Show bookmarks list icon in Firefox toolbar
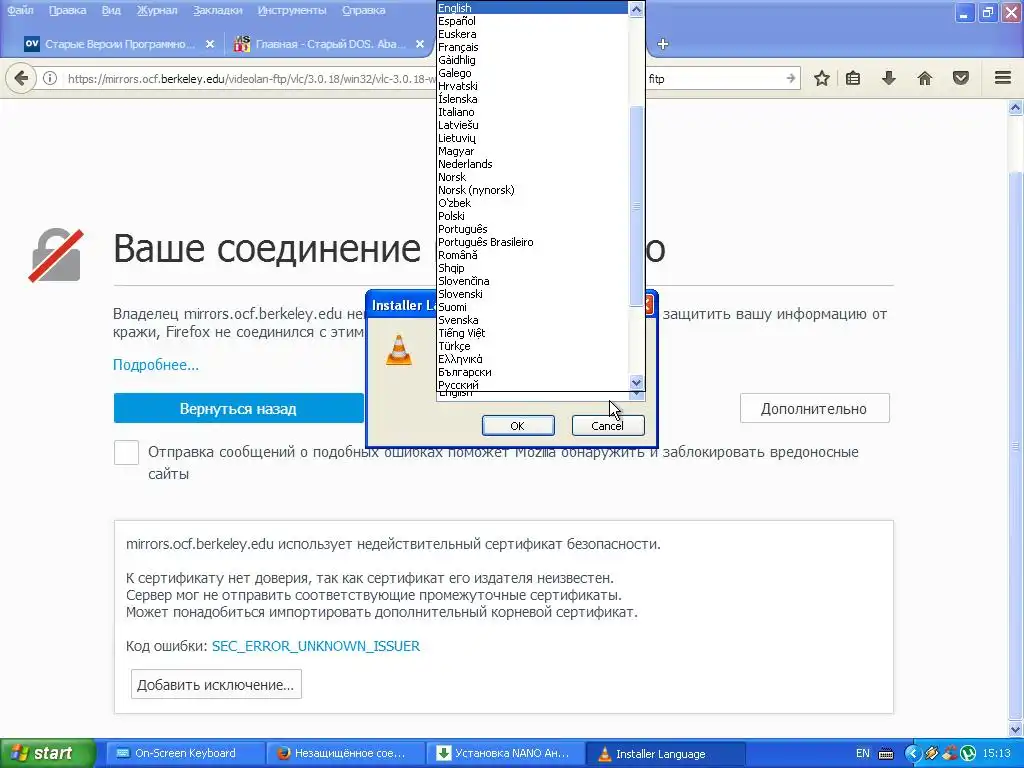 click(853, 79)
